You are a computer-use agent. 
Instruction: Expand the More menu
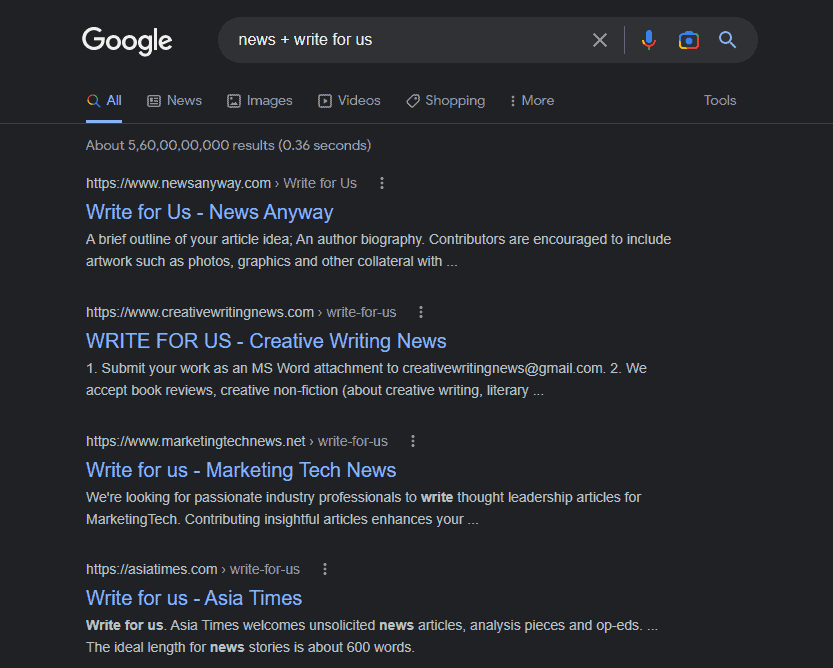[532, 101]
